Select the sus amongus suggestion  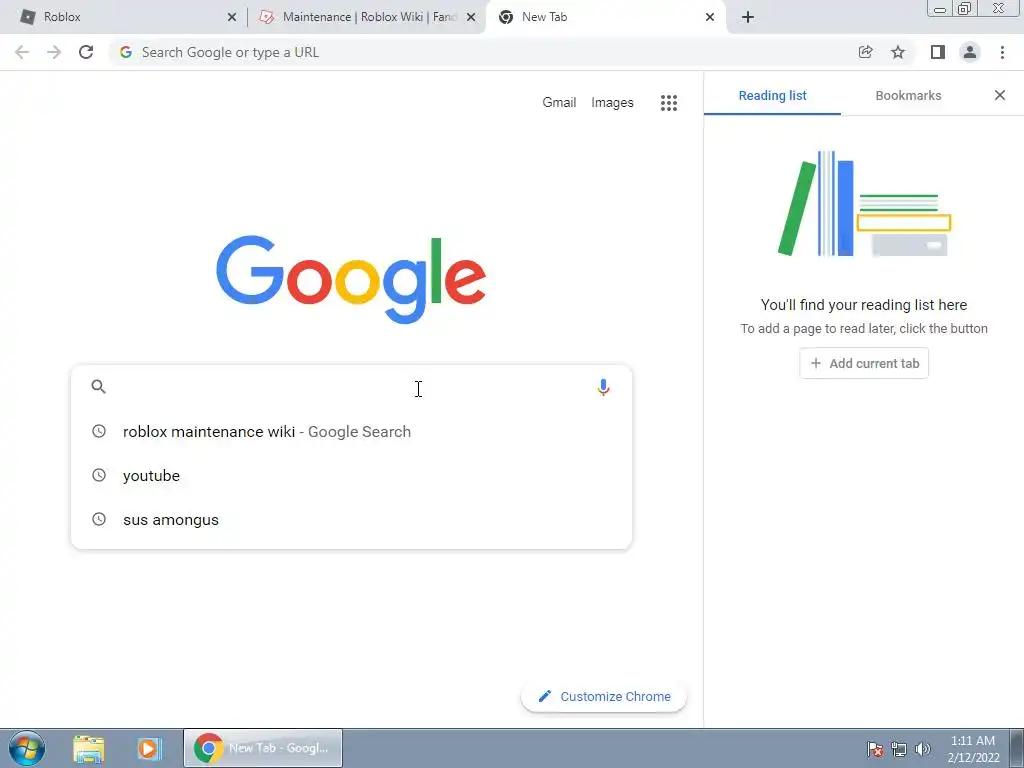pos(351,520)
